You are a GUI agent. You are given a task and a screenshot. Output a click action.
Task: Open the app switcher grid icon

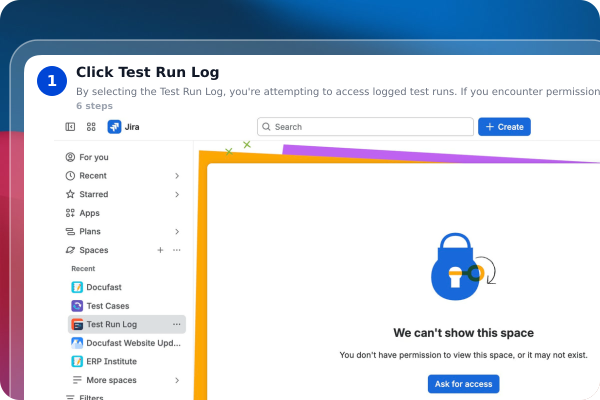[x=91, y=127]
